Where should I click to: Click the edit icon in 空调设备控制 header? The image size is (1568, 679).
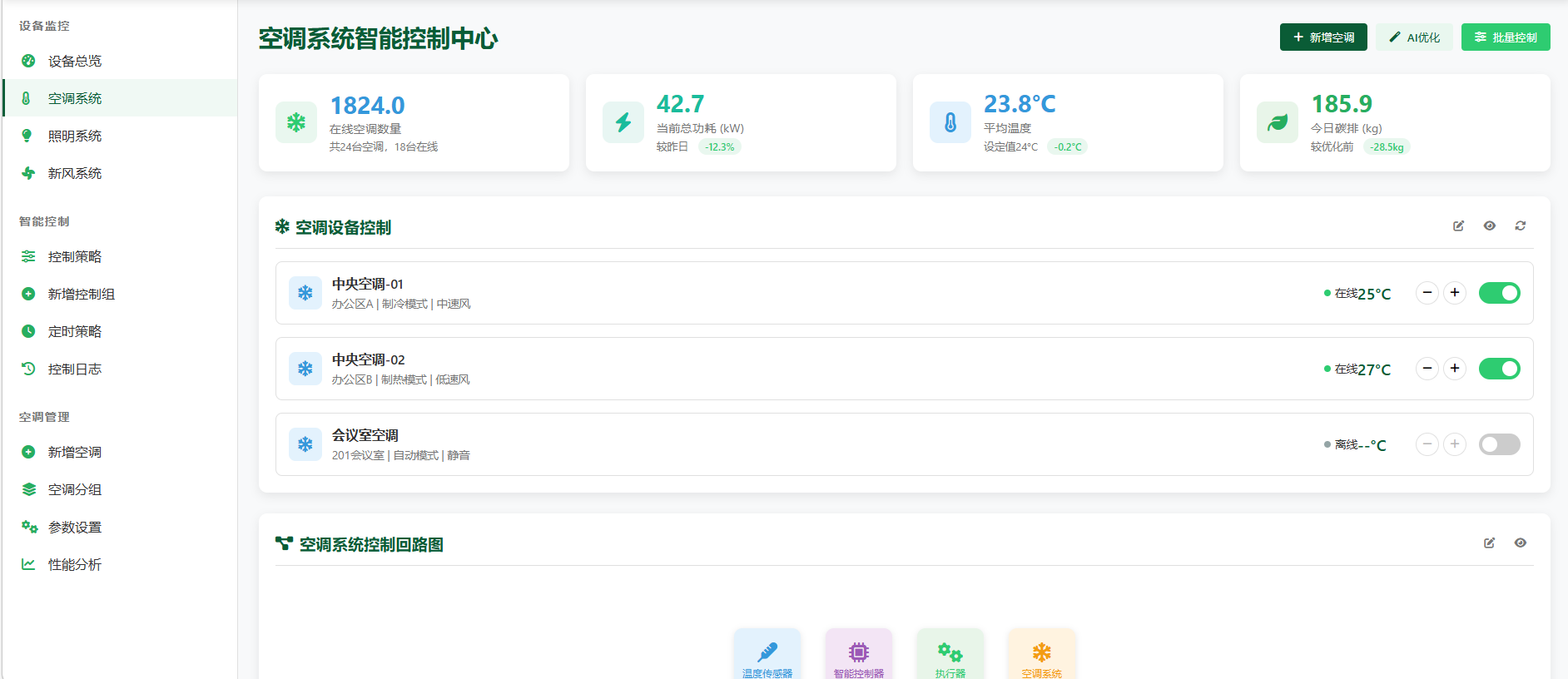[1458, 226]
